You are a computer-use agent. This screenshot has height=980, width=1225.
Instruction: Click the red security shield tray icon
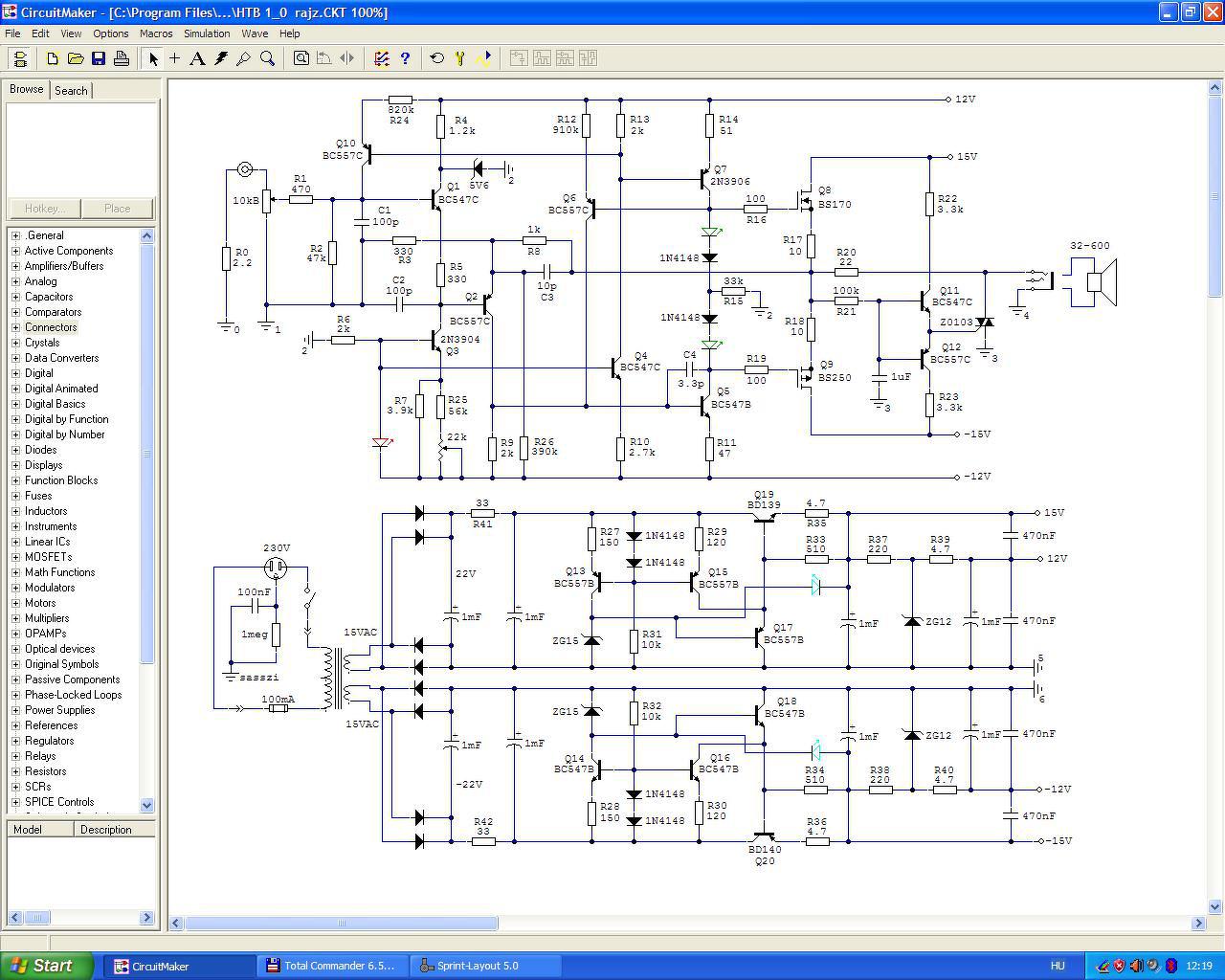[1119, 966]
